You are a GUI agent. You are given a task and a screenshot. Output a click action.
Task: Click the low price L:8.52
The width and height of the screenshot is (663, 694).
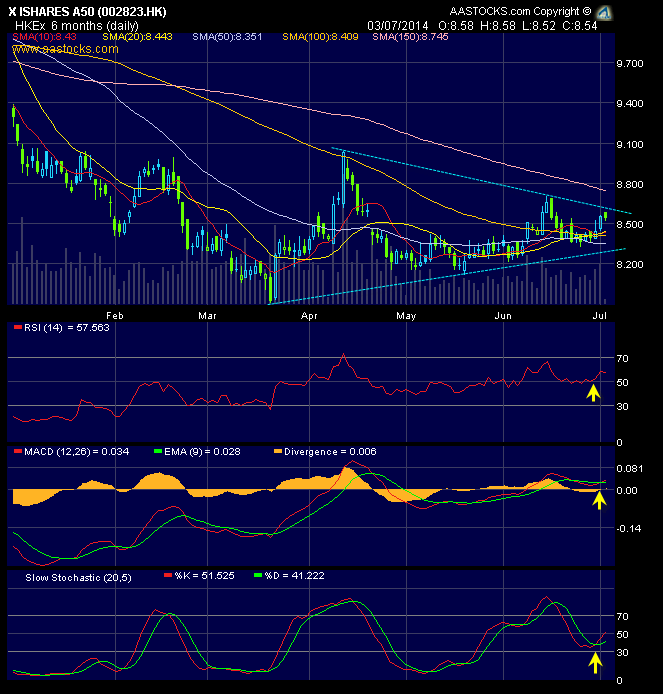pyautogui.click(x=539, y=26)
